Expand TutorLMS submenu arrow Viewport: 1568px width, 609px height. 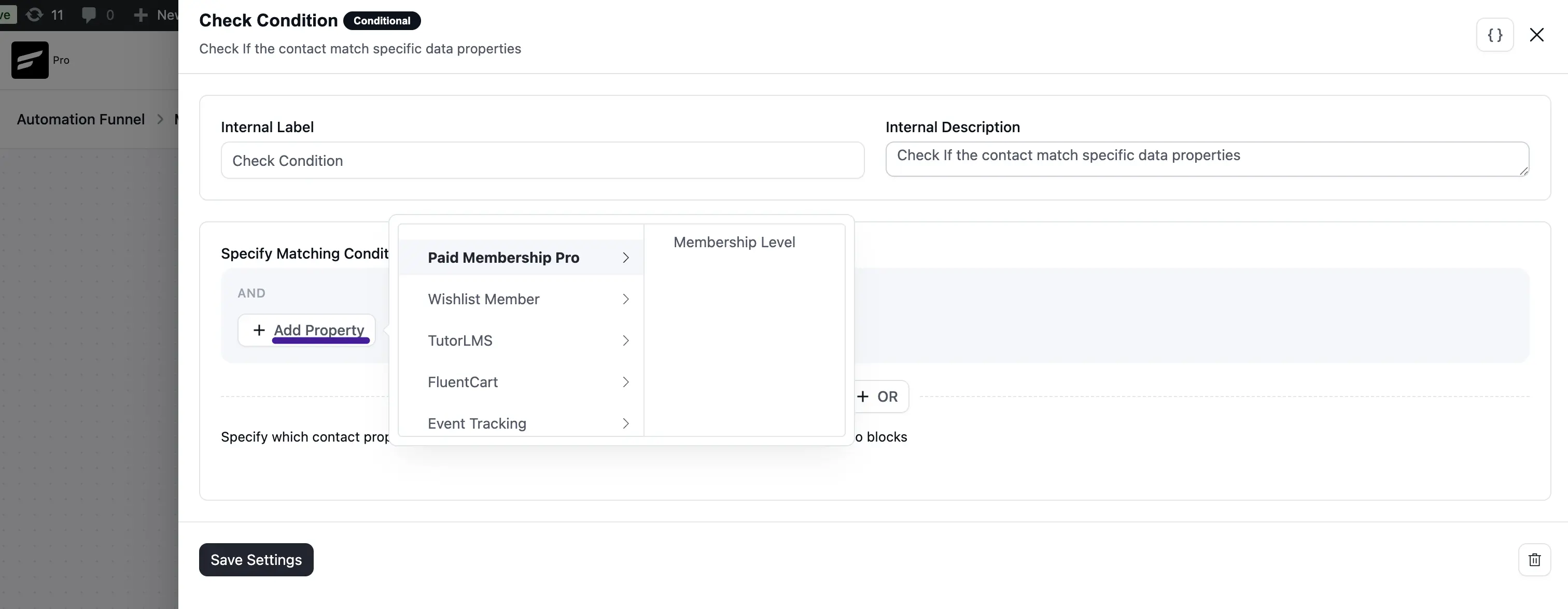[625, 341]
